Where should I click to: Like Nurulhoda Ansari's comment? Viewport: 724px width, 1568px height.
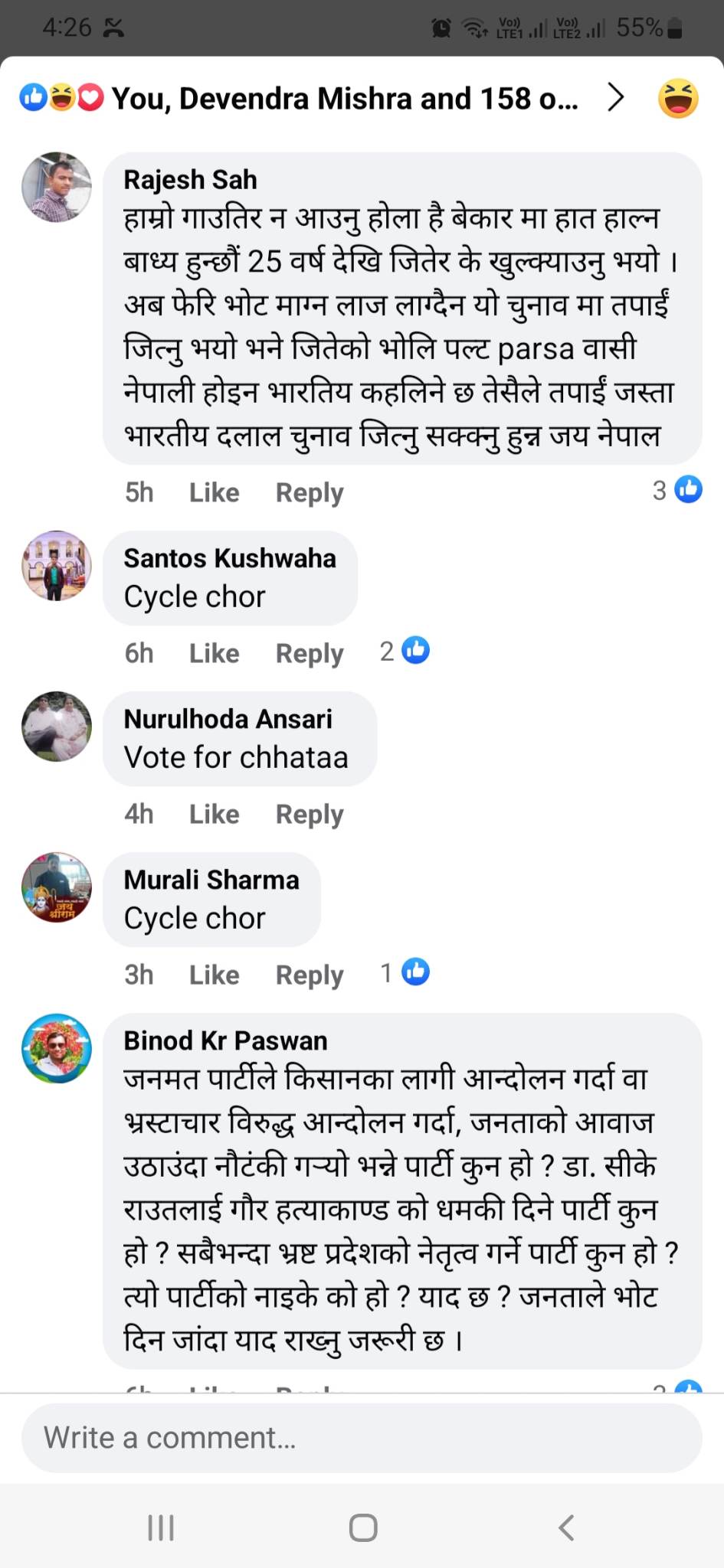(x=214, y=814)
